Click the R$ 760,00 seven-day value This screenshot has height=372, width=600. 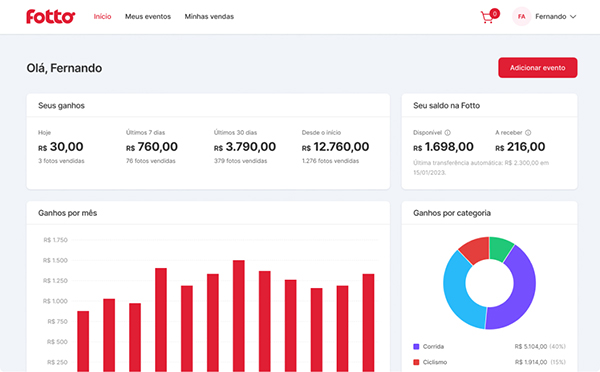(152, 147)
